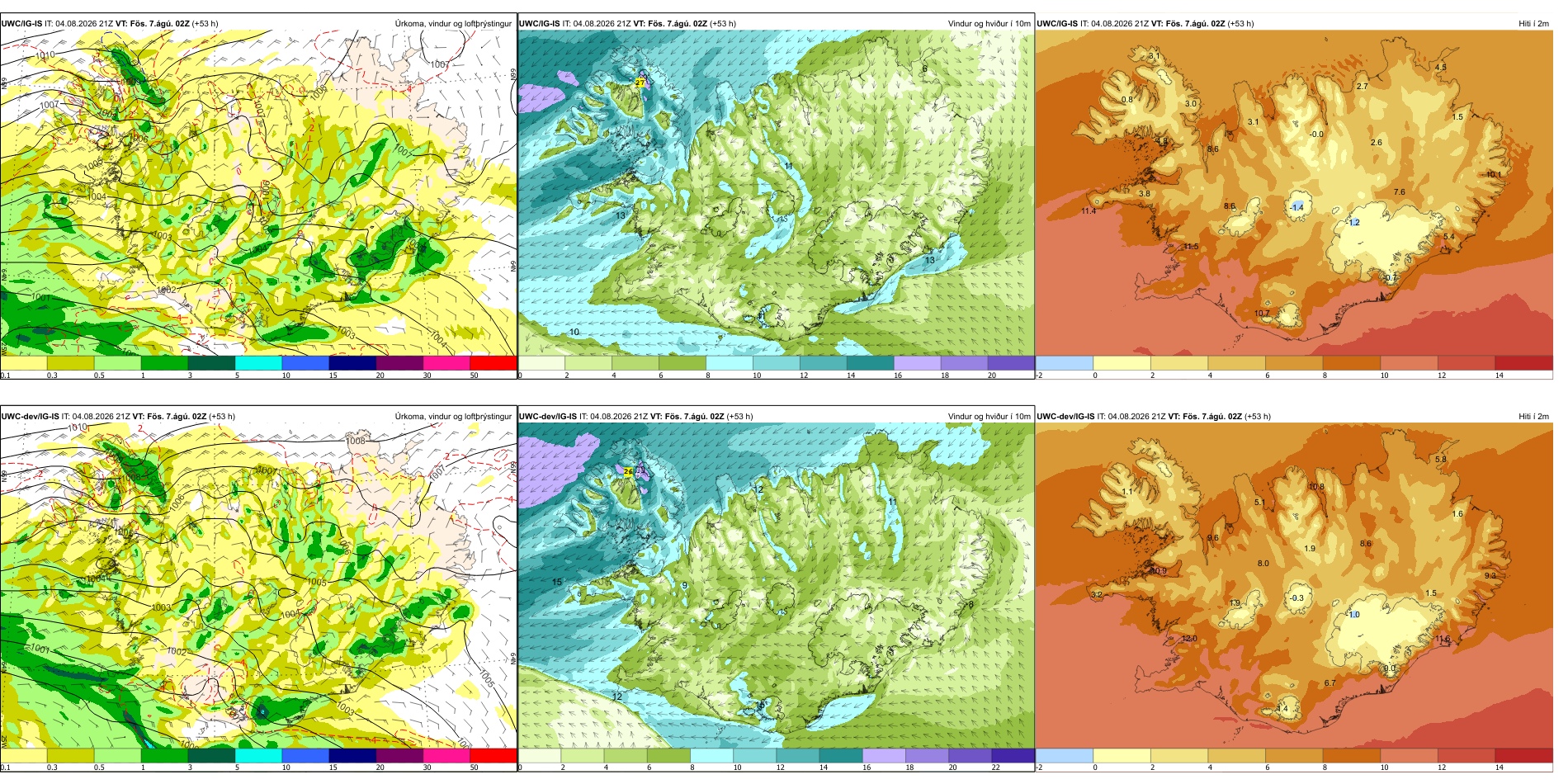Click the 6.7 temperature value on UWC-dev temperature map

[x=1329, y=683]
